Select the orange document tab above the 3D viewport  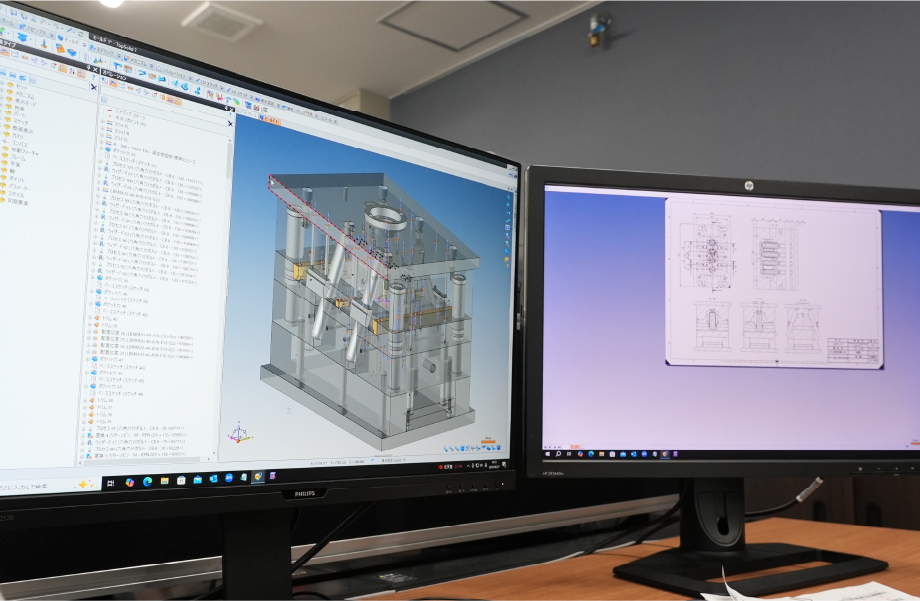pos(269,121)
